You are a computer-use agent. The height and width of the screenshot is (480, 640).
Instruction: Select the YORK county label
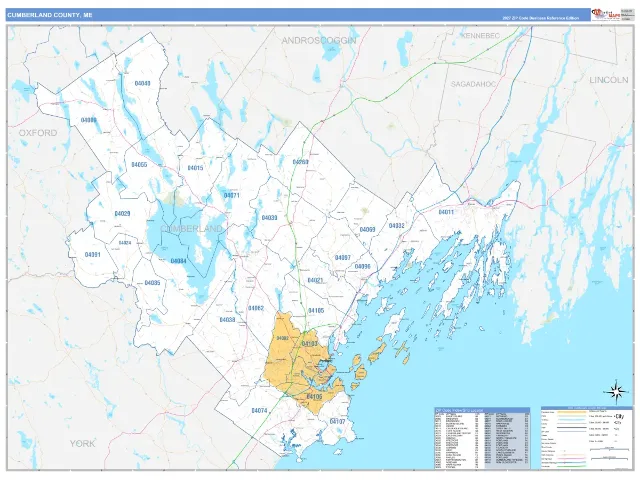[82, 443]
